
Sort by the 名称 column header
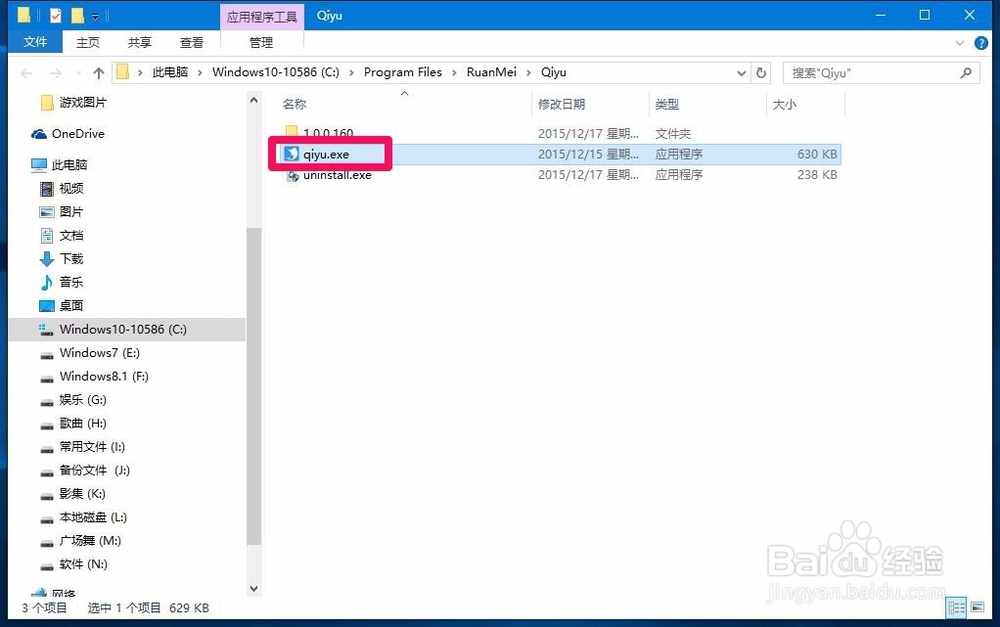click(295, 104)
